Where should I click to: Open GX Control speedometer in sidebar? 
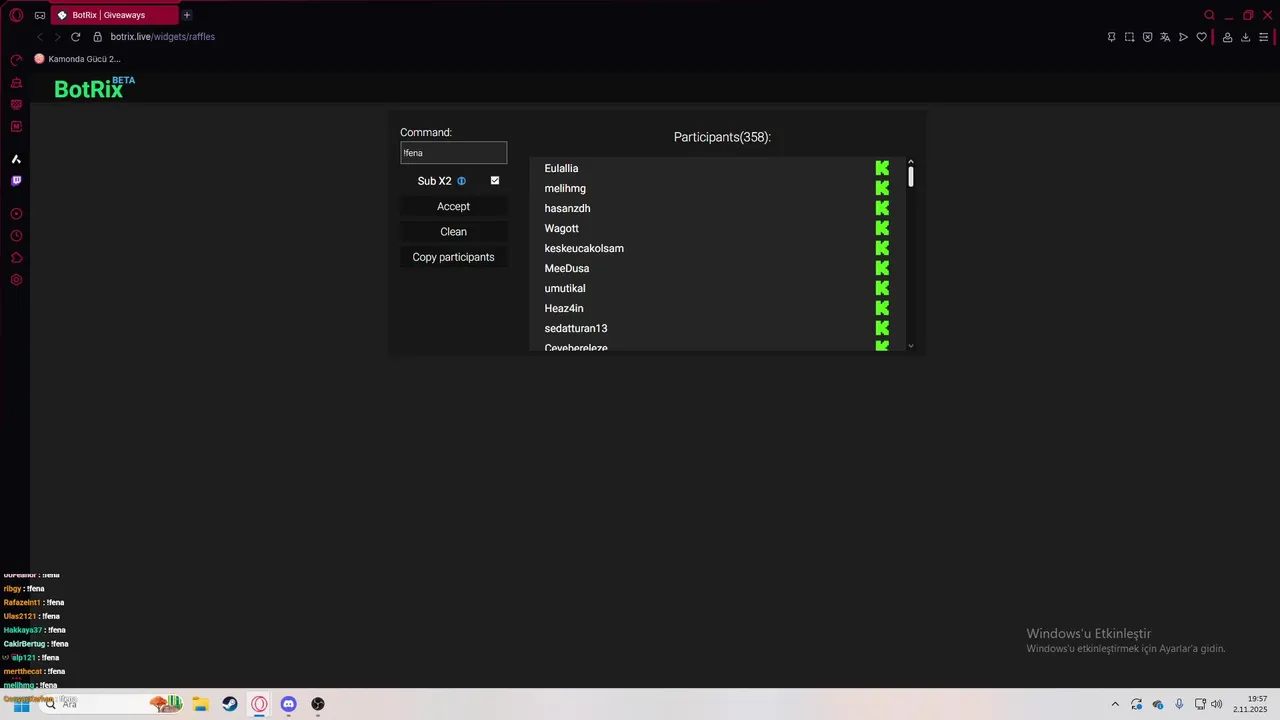coord(16,61)
